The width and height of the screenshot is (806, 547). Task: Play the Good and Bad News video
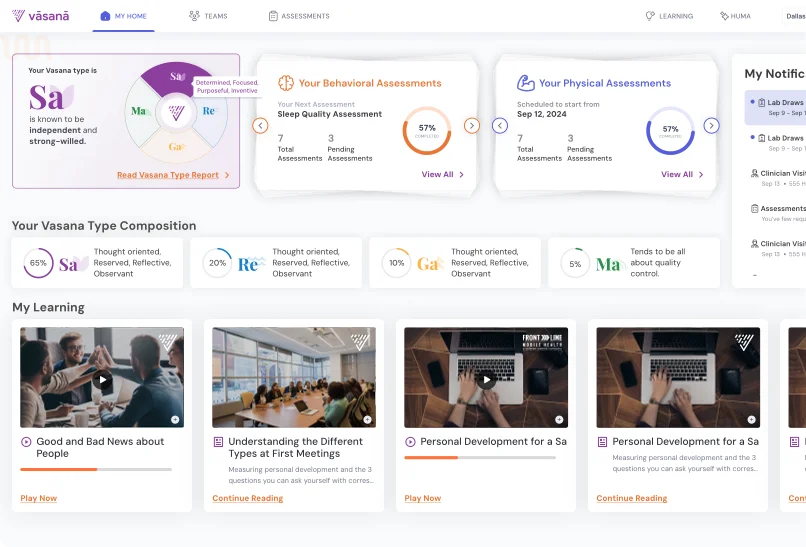pos(102,380)
